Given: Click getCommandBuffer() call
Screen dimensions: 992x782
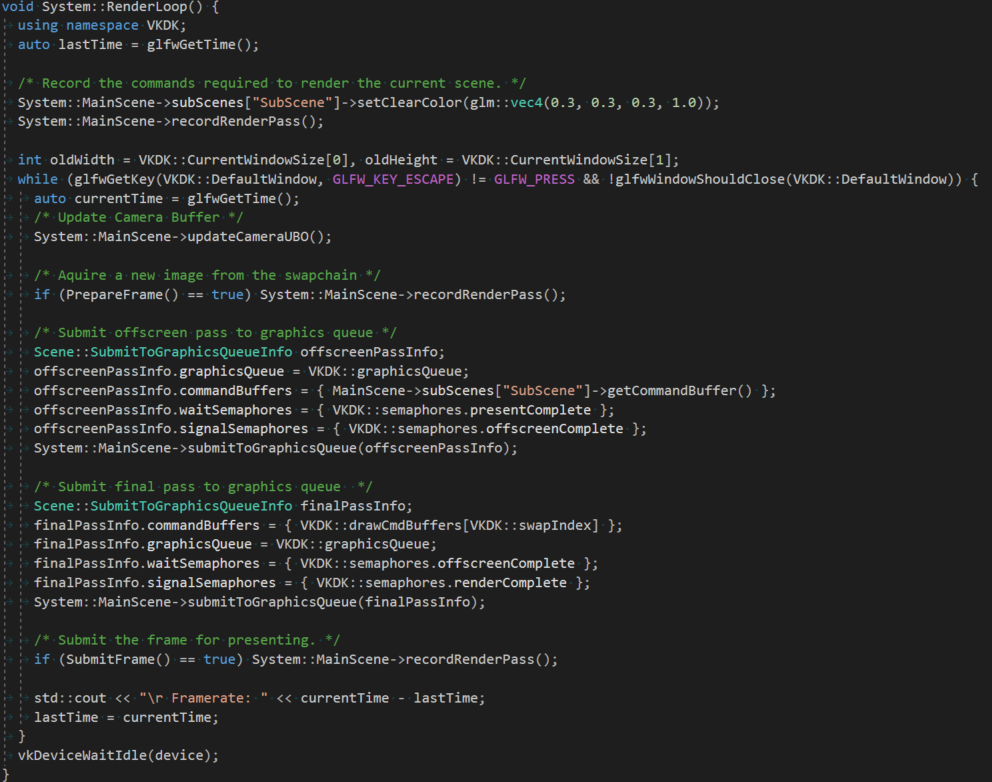Looking at the screenshot, I should 679,391.
